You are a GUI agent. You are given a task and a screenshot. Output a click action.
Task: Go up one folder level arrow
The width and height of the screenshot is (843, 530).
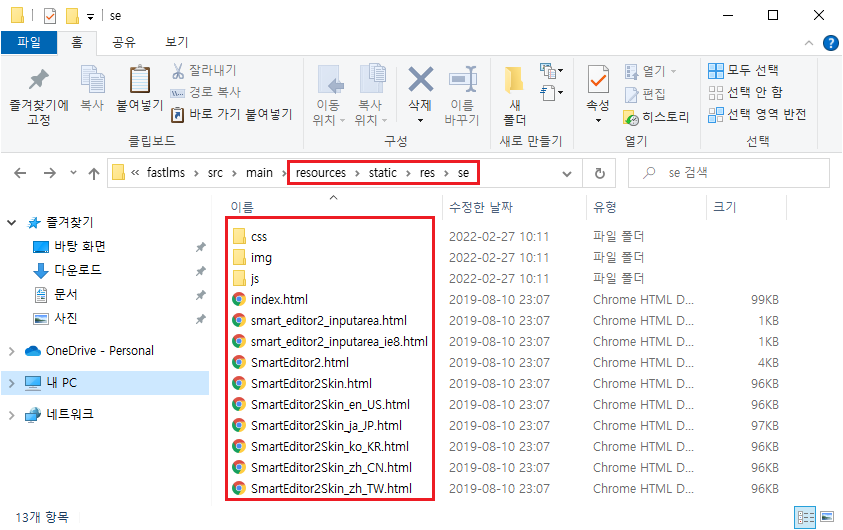pos(94,173)
